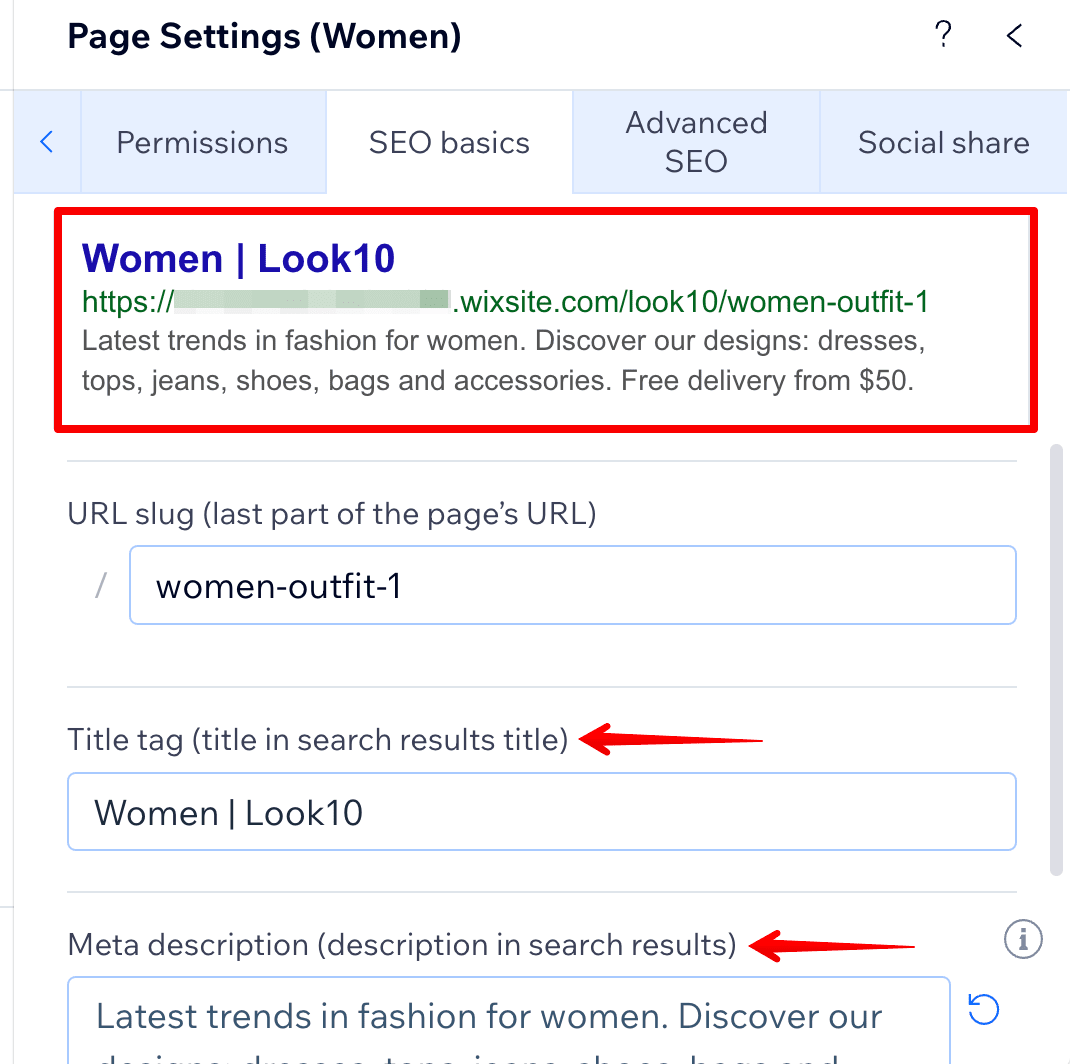Viewport: 1070px width, 1064px height.
Task: Click the vertical scrollbar on the right
Action: (1056, 659)
